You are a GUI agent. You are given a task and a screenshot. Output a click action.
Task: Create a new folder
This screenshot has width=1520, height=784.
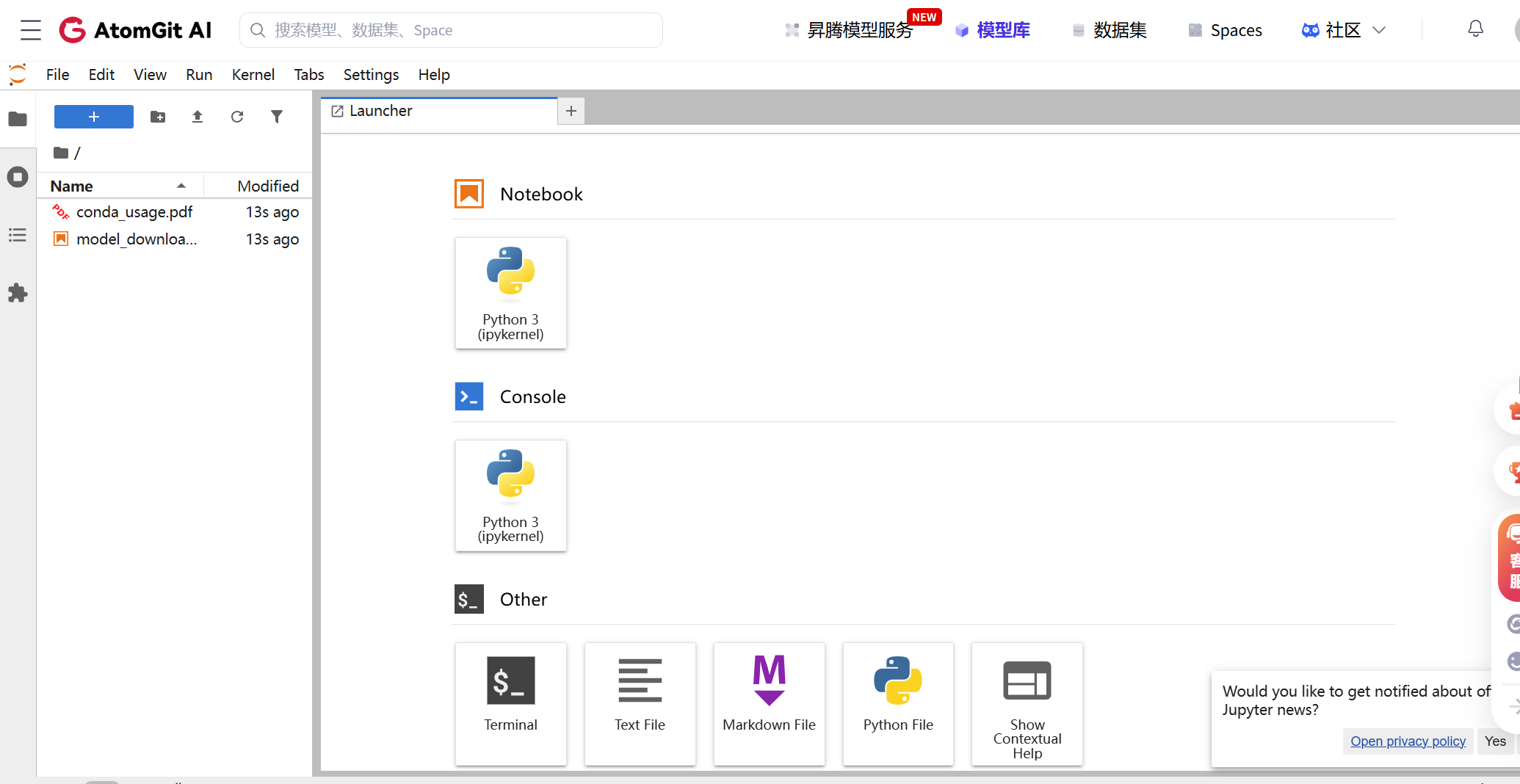pos(158,117)
